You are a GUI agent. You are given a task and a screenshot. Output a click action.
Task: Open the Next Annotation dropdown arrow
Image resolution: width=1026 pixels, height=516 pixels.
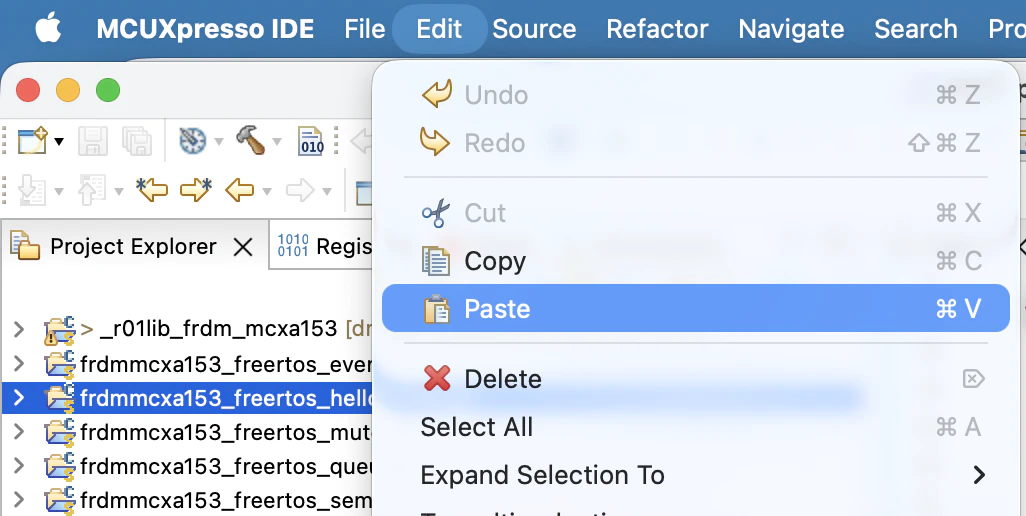point(58,192)
